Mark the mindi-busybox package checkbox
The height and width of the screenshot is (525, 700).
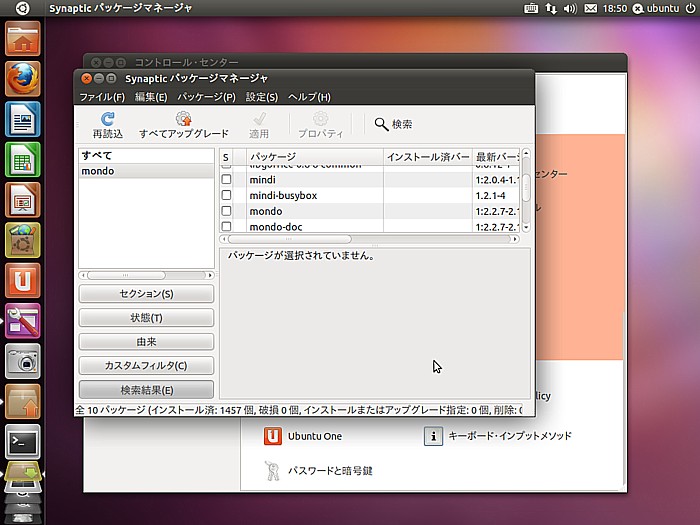click(x=226, y=195)
